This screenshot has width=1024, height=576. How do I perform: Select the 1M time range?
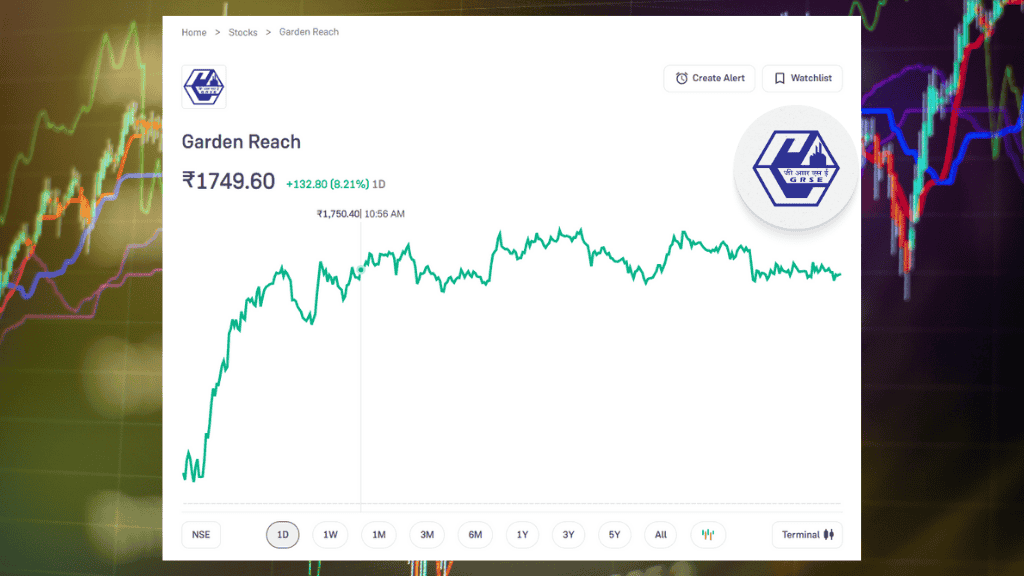379,535
